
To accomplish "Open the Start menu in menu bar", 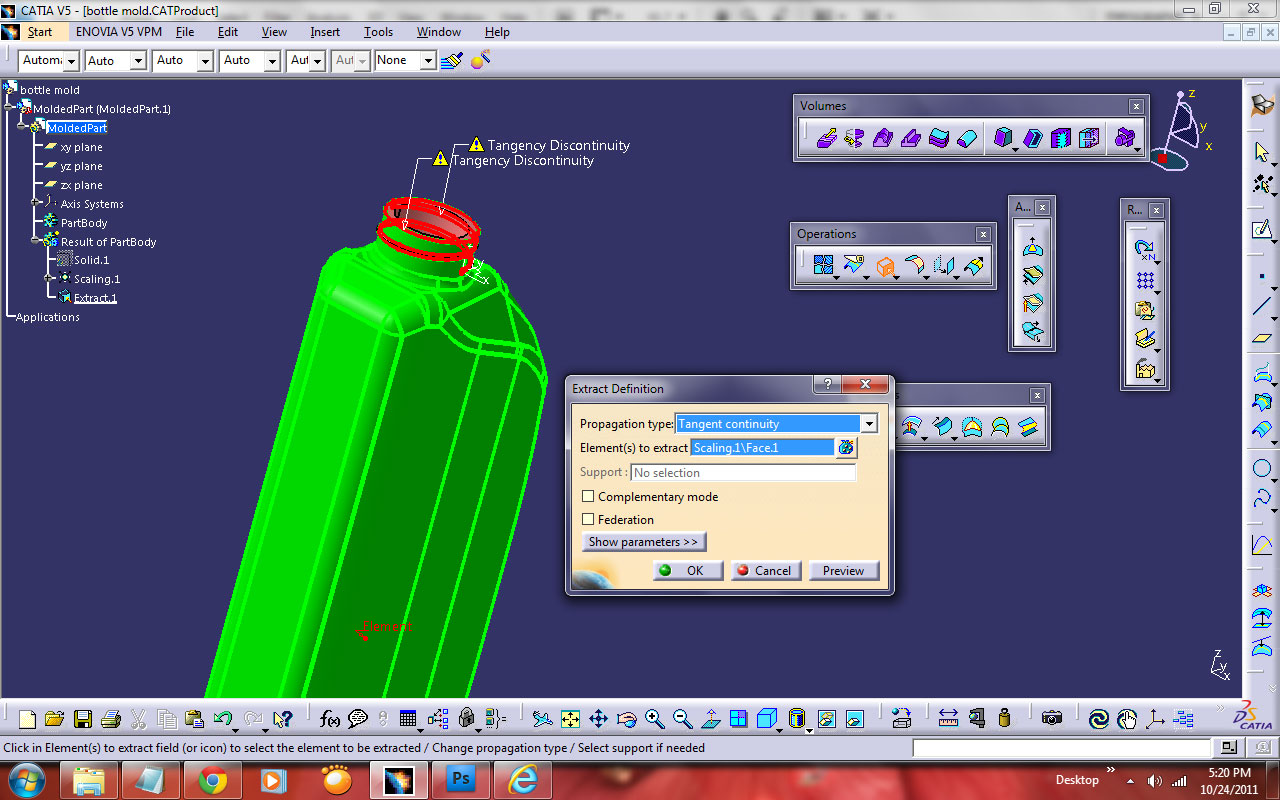I will tap(39, 32).
